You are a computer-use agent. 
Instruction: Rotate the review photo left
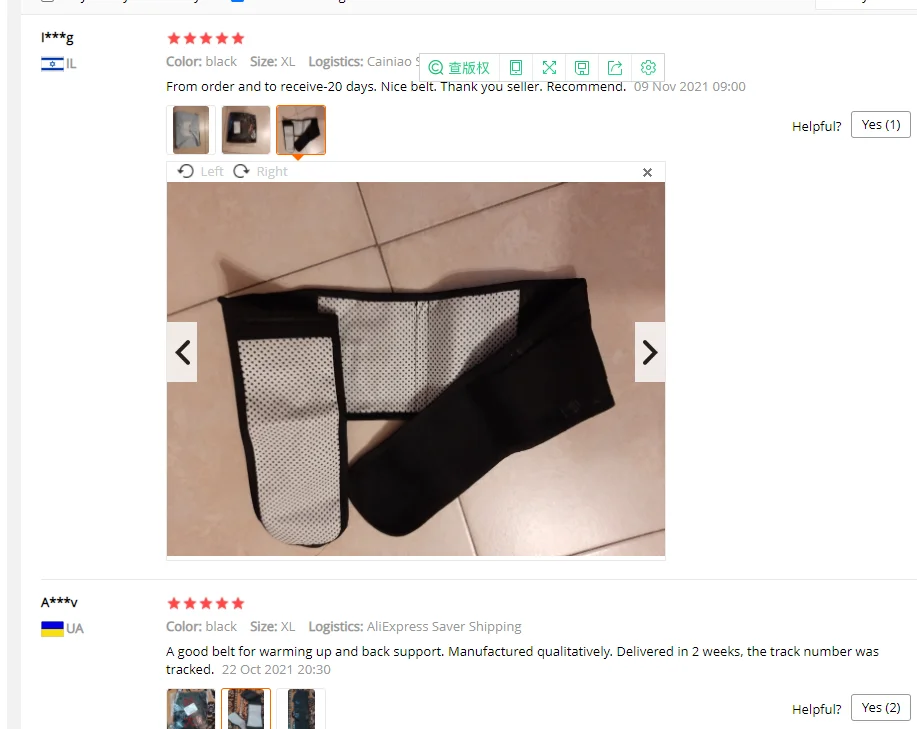(x=201, y=171)
